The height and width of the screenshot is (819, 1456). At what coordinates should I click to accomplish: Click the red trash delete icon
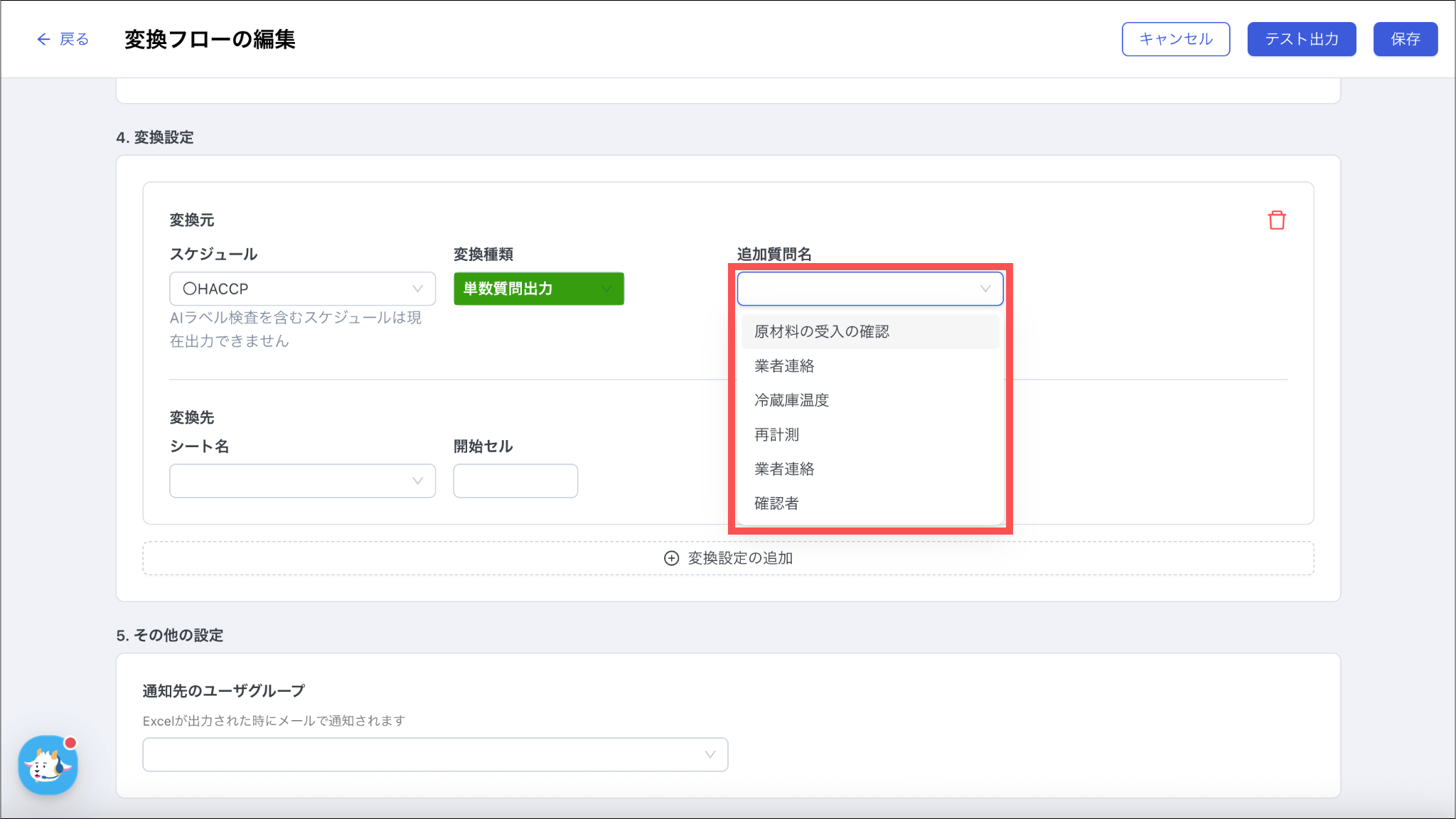tap(1276, 220)
